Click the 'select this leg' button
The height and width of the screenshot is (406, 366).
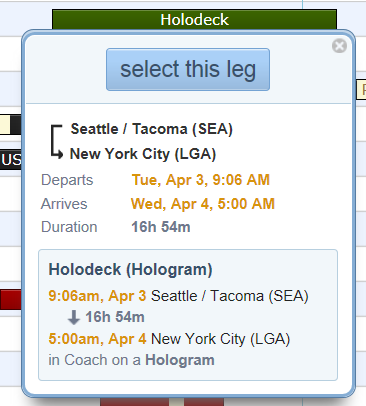(x=188, y=69)
